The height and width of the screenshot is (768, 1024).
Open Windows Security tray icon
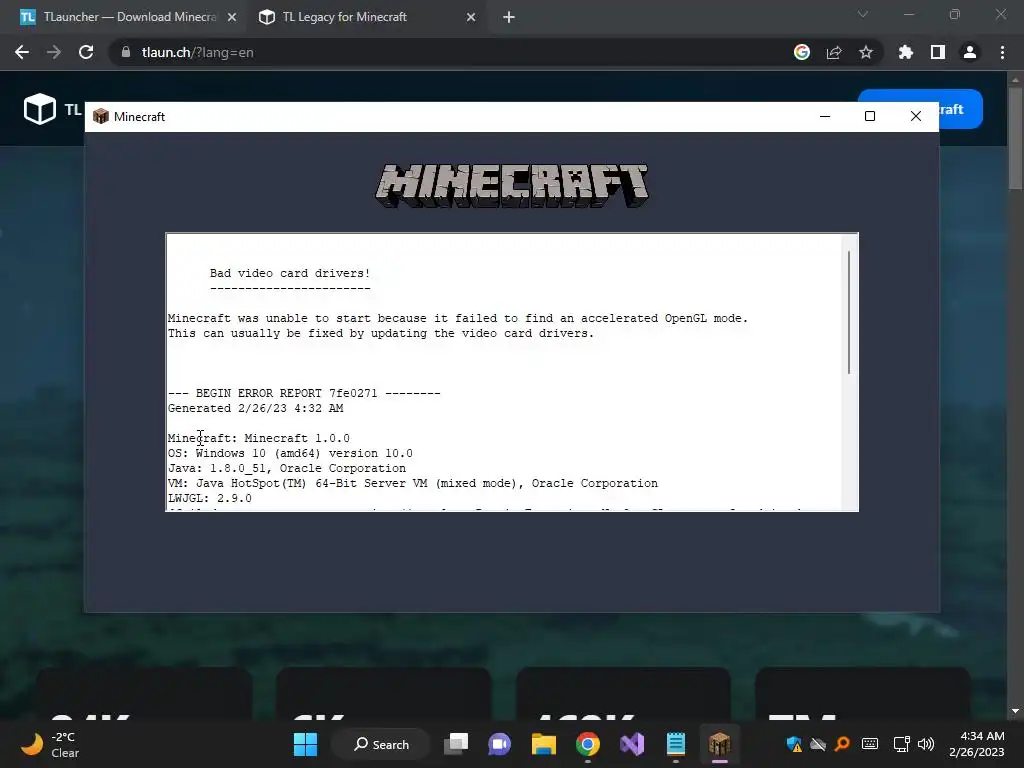click(x=793, y=744)
